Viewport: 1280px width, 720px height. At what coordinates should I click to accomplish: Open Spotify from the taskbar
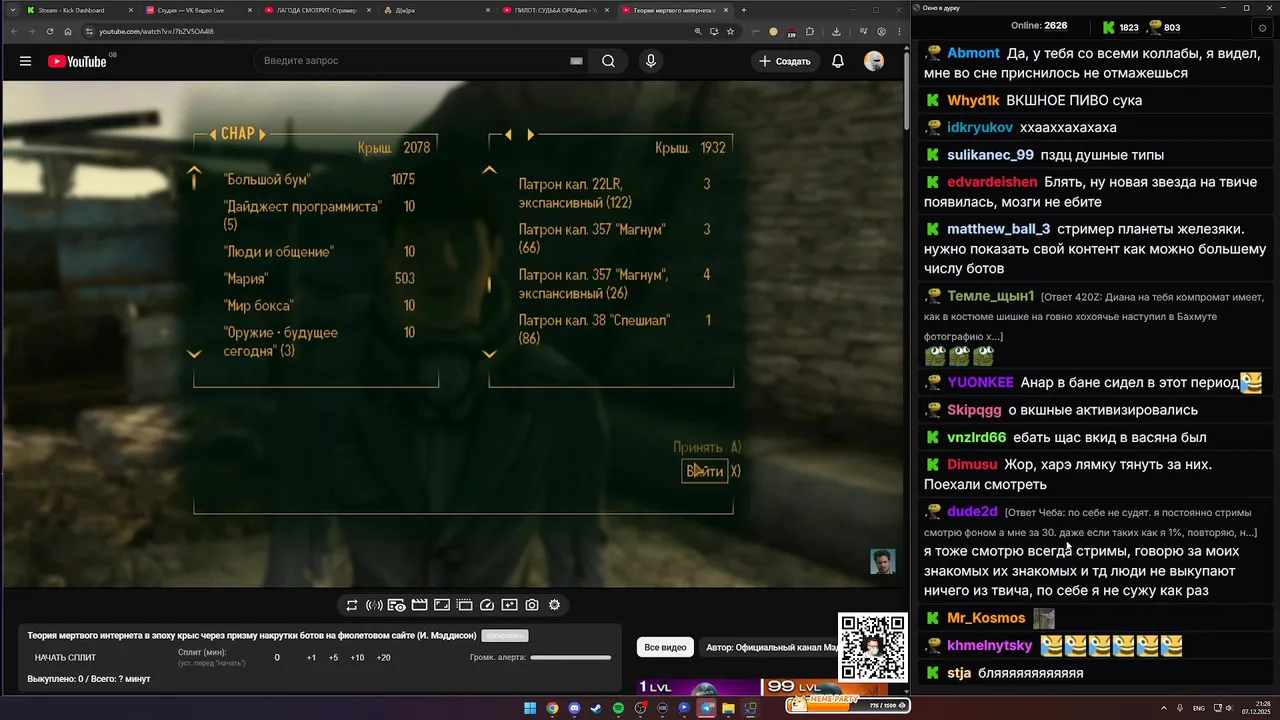coord(618,708)
